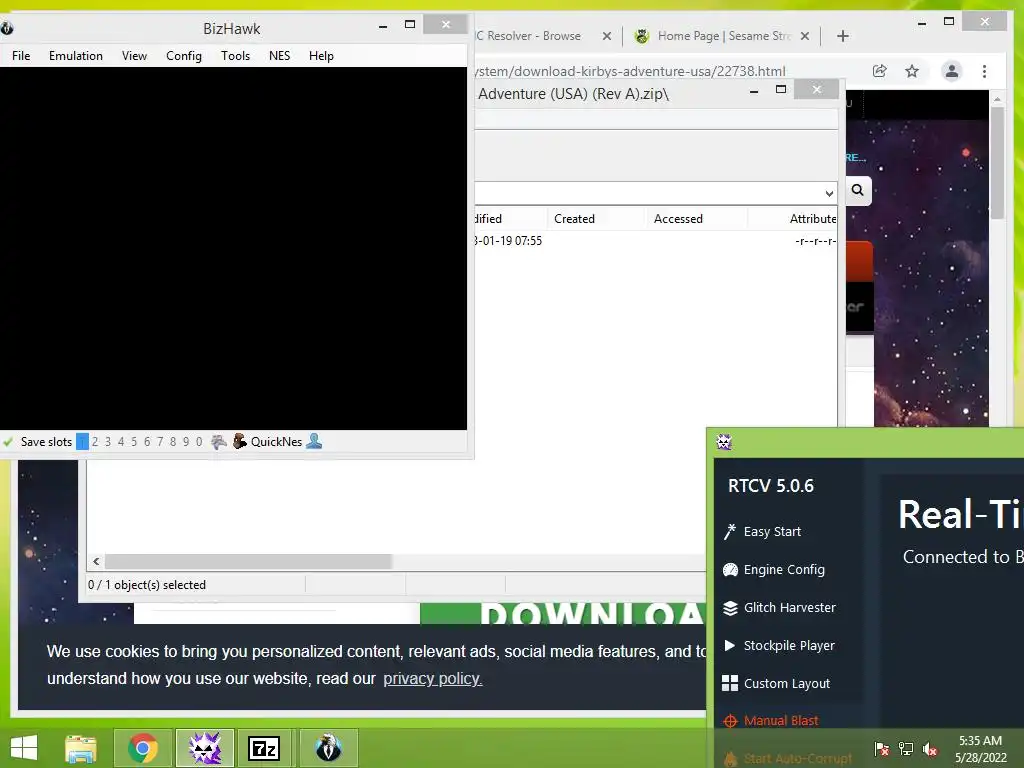Click the website search magnifier icon

coord(857,190)
